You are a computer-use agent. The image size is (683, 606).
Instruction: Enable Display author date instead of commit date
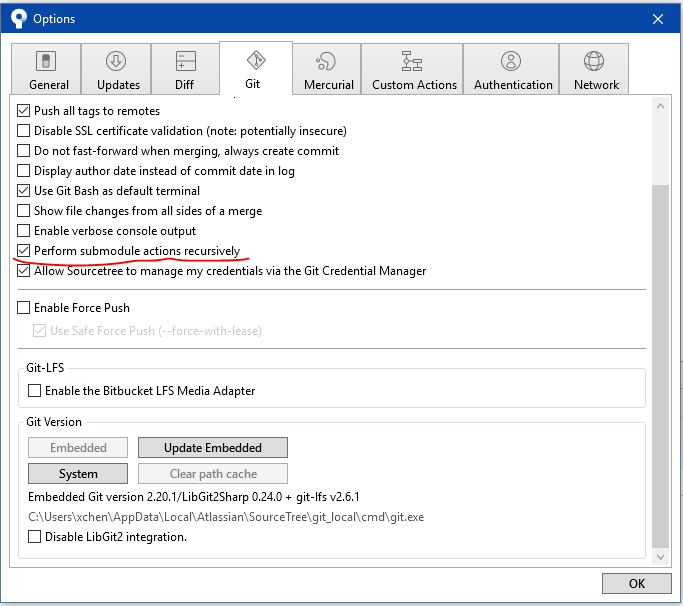pyautogui.click(x=24, y=170)
